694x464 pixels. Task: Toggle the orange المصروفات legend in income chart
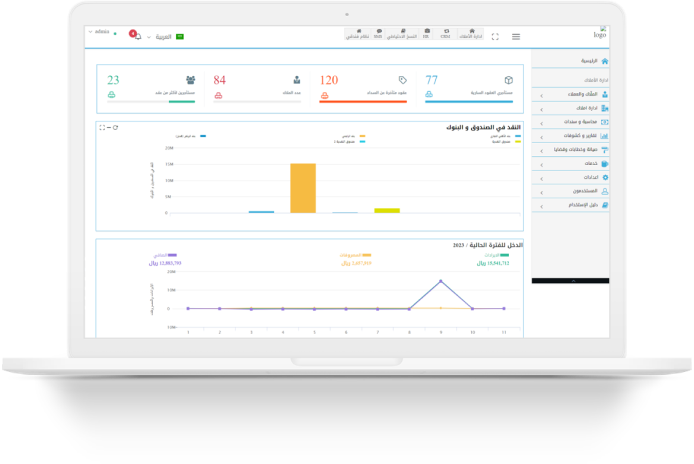[355, 255]
